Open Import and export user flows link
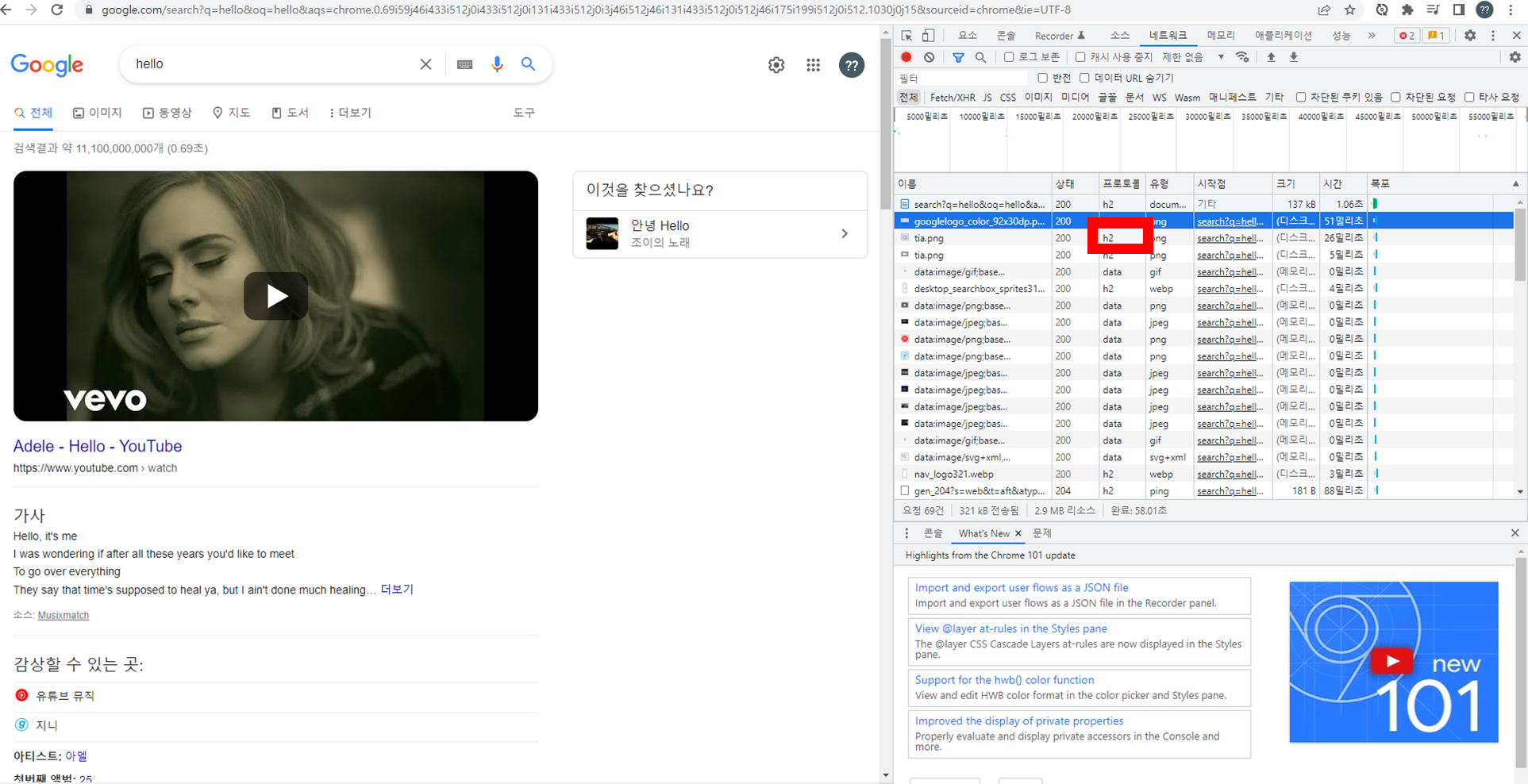Screen dimensions: 1528x784 click(x=1021, y=588)
